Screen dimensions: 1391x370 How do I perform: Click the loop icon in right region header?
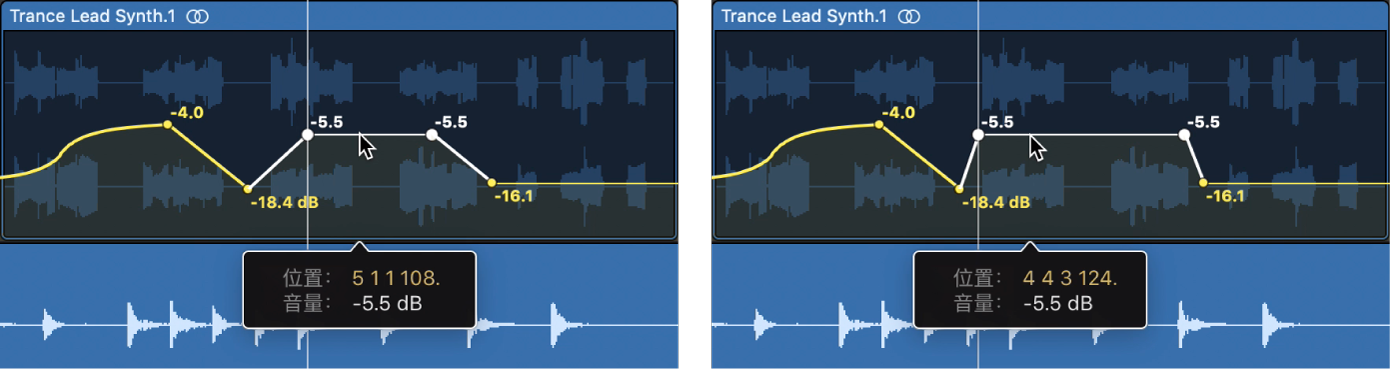pos(909,16)
